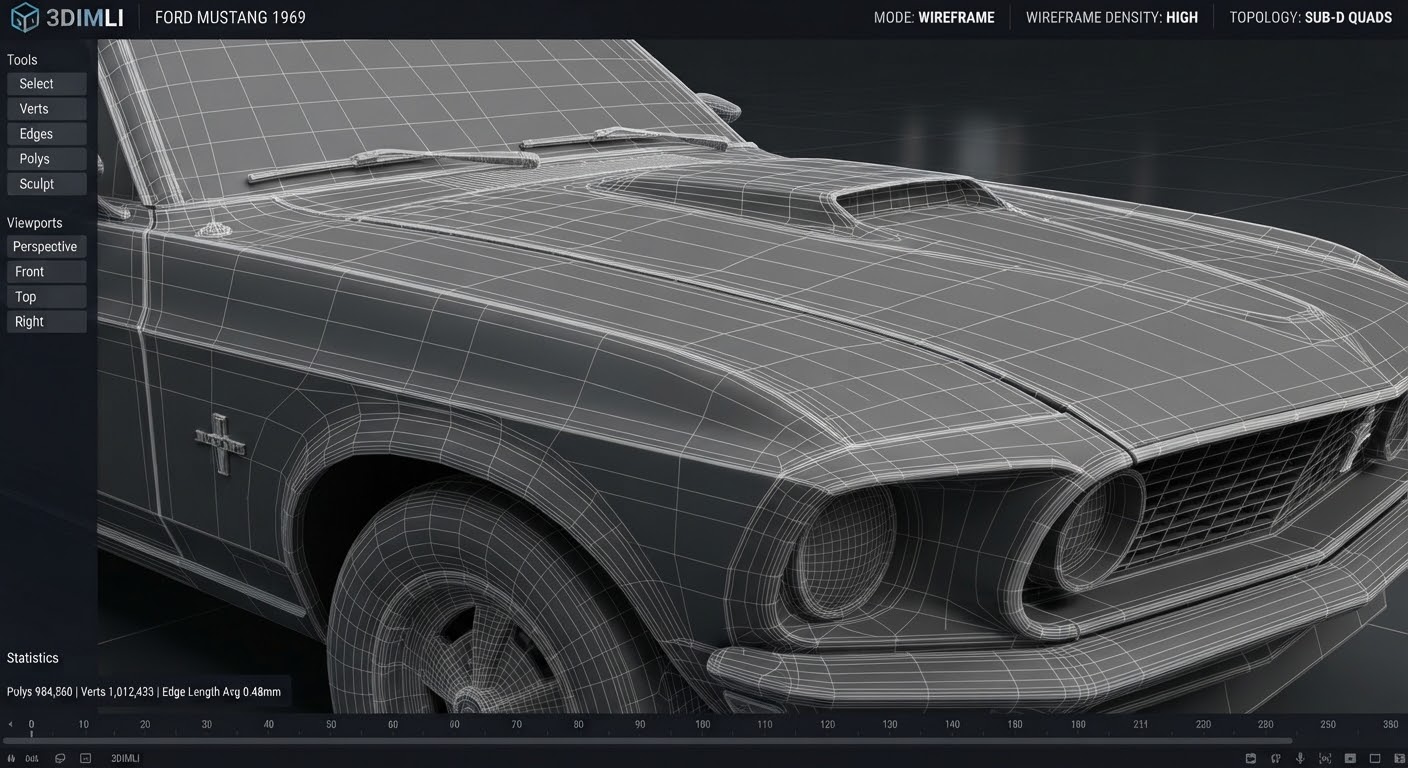Viewport: 1408px width, 768px height.
Task: Jump to frame 100 on the timeline
Action: [x=703, y=724]
